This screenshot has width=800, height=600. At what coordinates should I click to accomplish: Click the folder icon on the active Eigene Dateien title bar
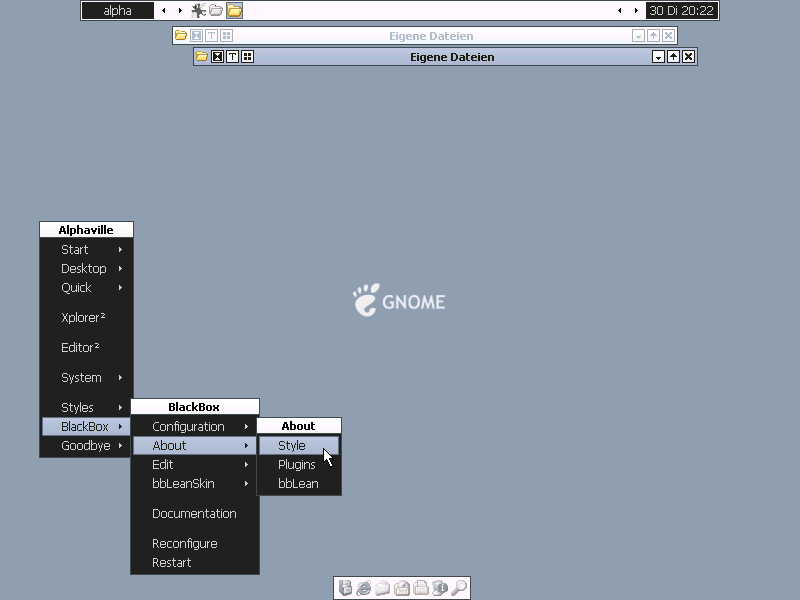coord(202,56)
